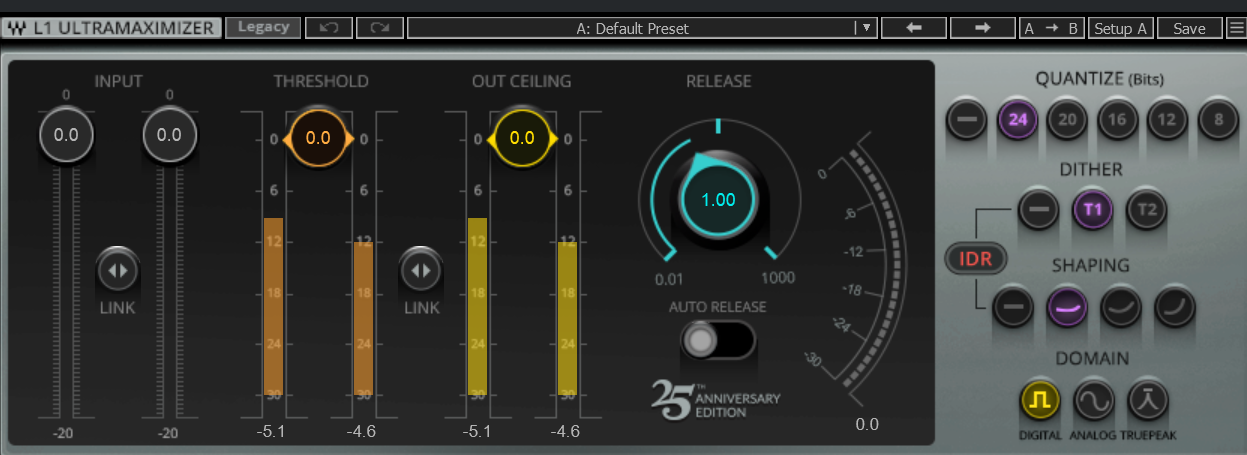Click the left Out Ceiling meter value -5.1

(475, 432)
